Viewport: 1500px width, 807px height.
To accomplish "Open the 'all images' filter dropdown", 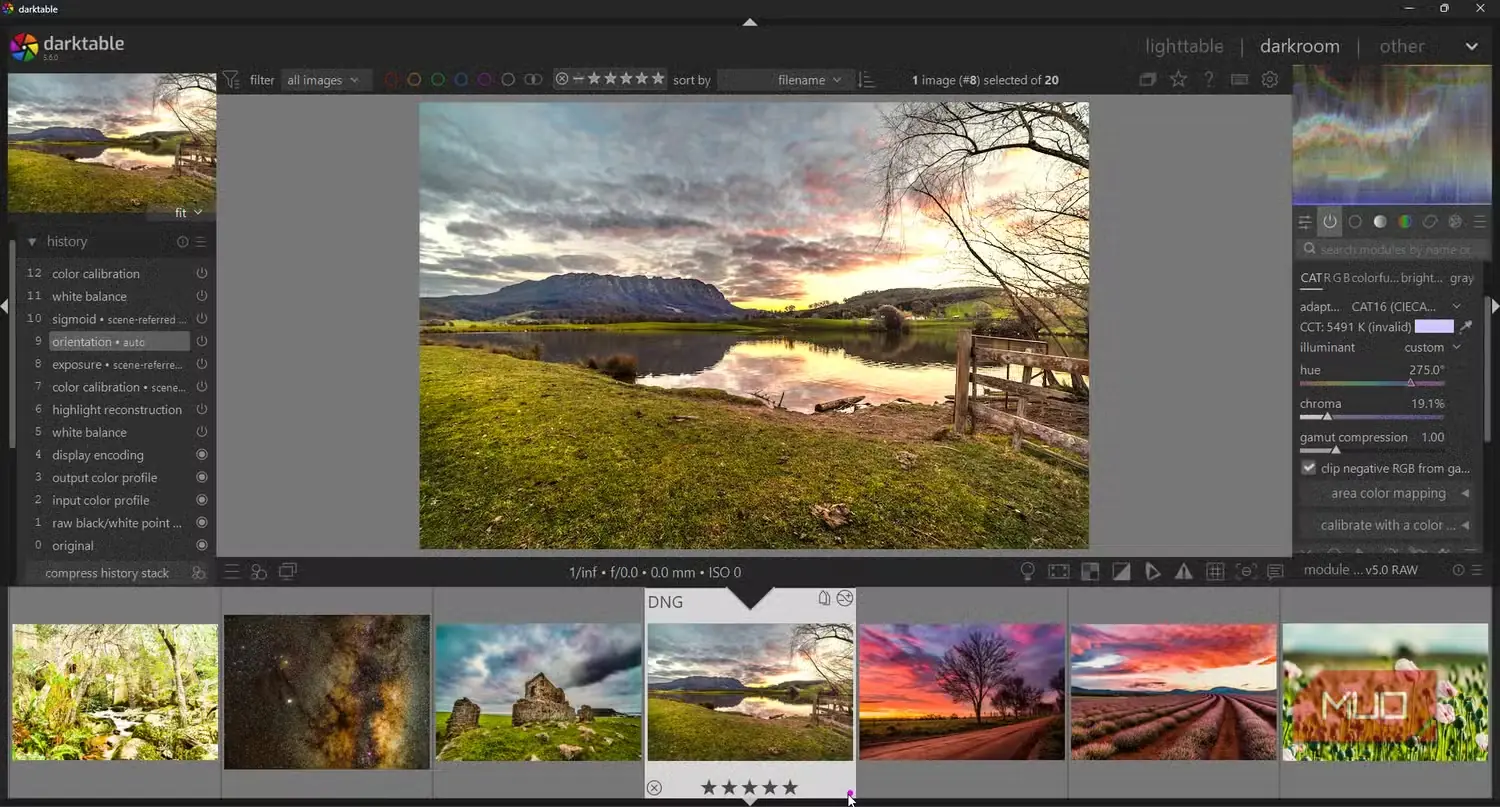I will click(x=324, y=80).
